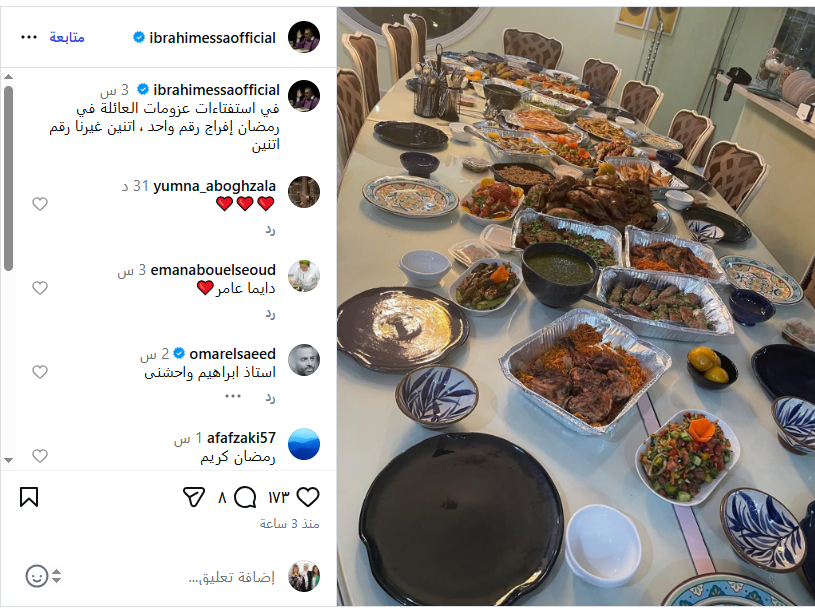Open the omarelsaeed commenter avatar
Image resolution: width=815 pixels, height=612 pixels.
304,360
